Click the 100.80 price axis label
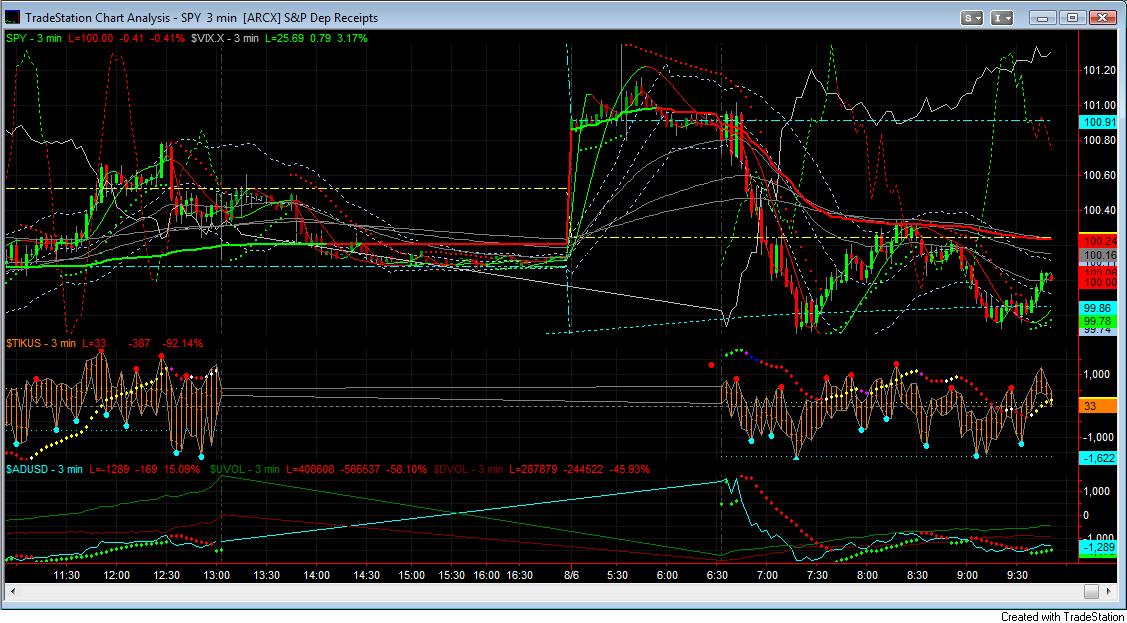 tap(1098, 140)
